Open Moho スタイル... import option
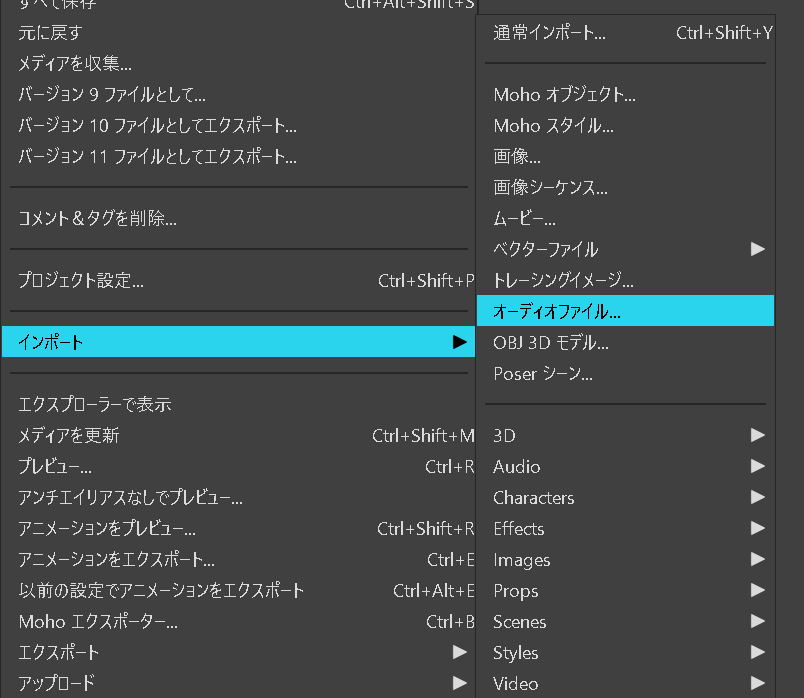This screenshot has width=804, height=698. click(x=553, y=126)
